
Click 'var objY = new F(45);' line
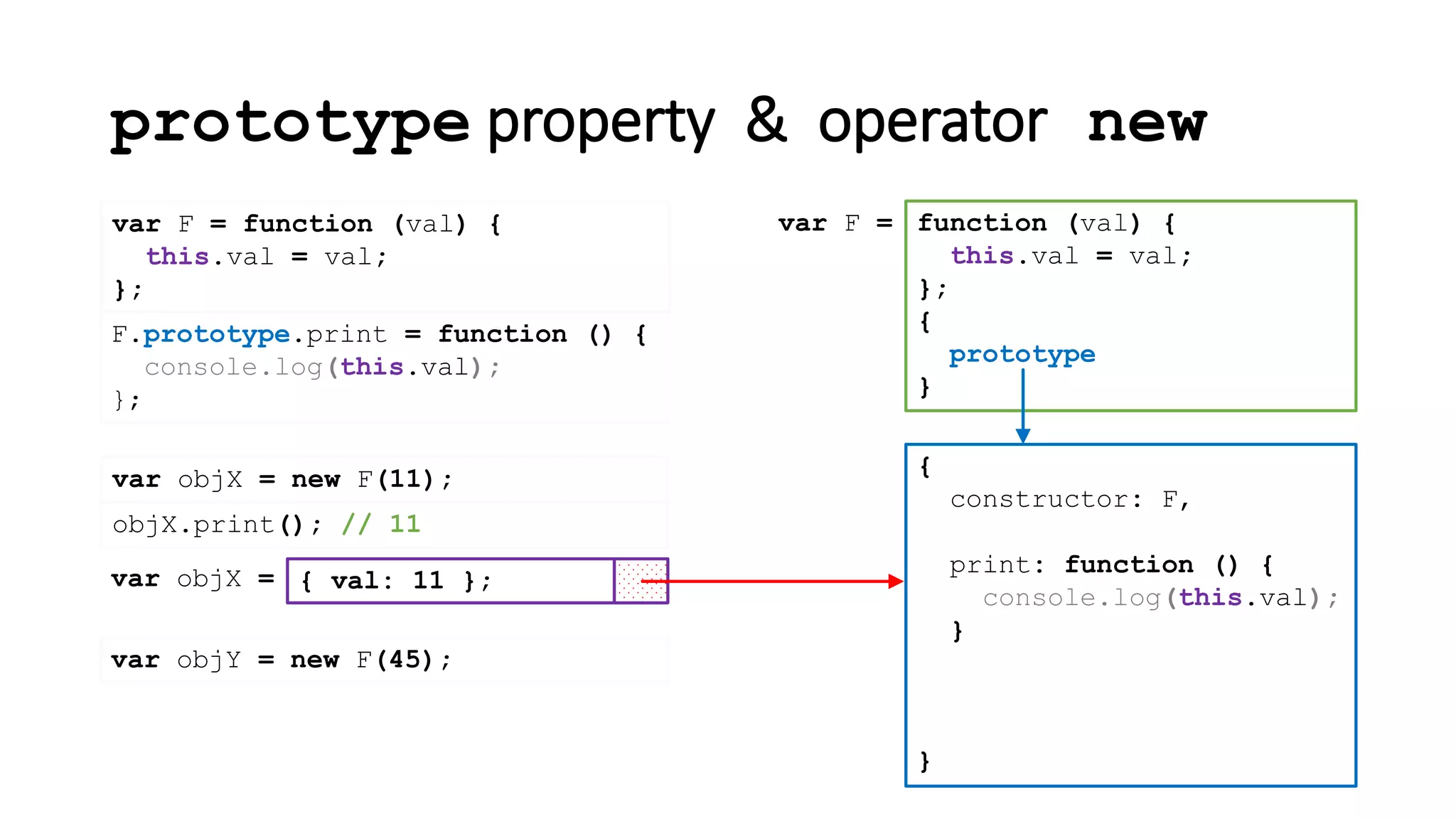click(282, 660)
